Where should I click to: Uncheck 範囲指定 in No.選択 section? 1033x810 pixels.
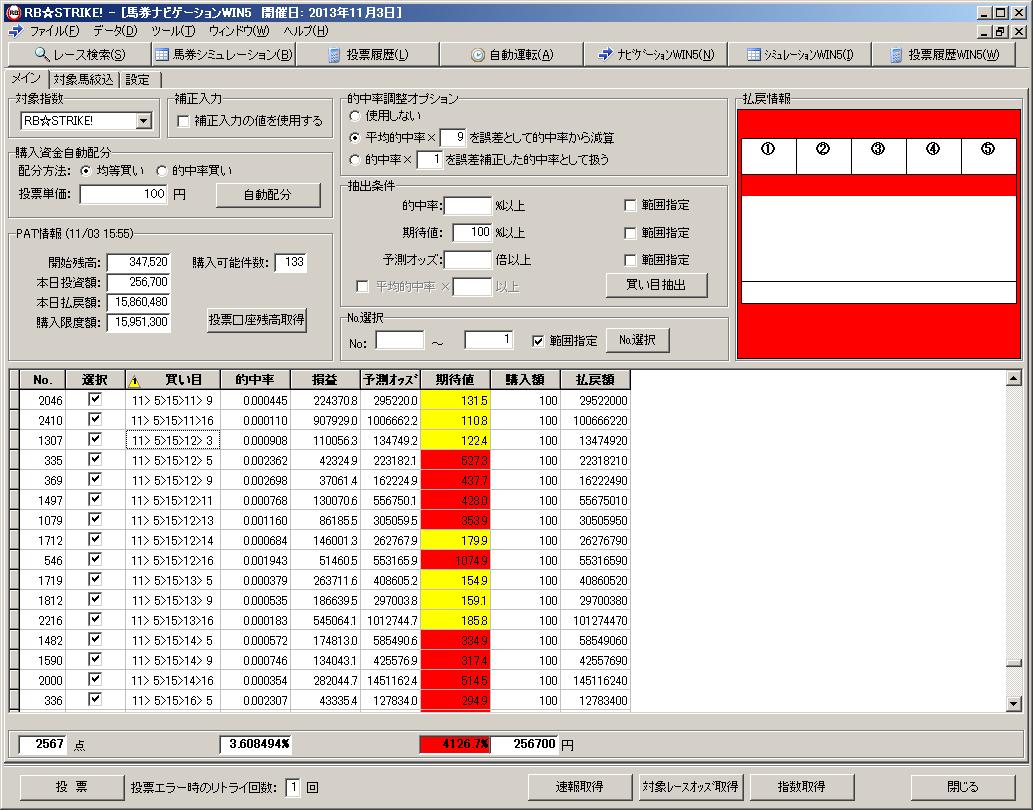click(x=538, y=340)
